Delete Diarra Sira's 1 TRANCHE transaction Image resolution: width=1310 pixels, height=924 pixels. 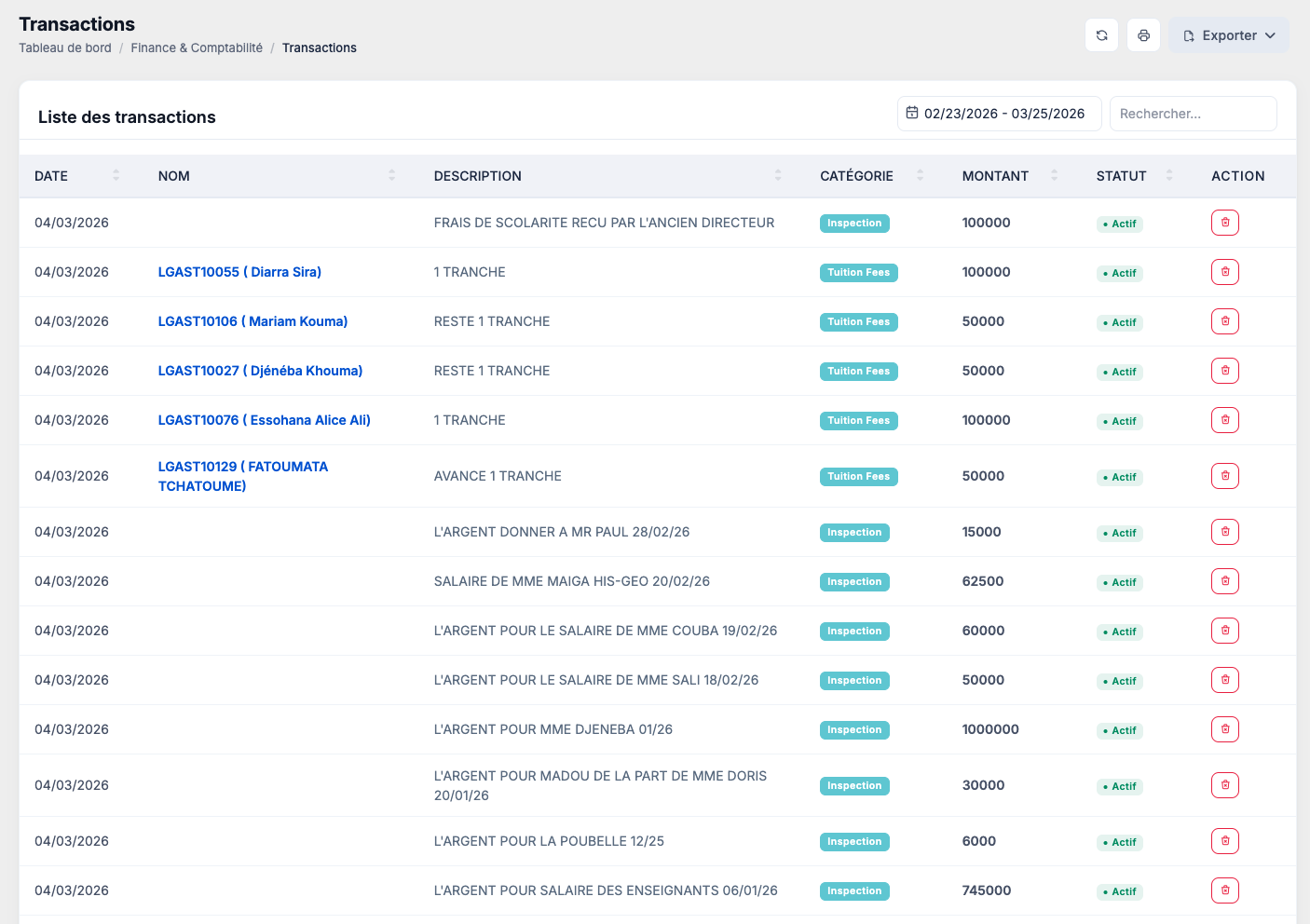click(1224, 272)
